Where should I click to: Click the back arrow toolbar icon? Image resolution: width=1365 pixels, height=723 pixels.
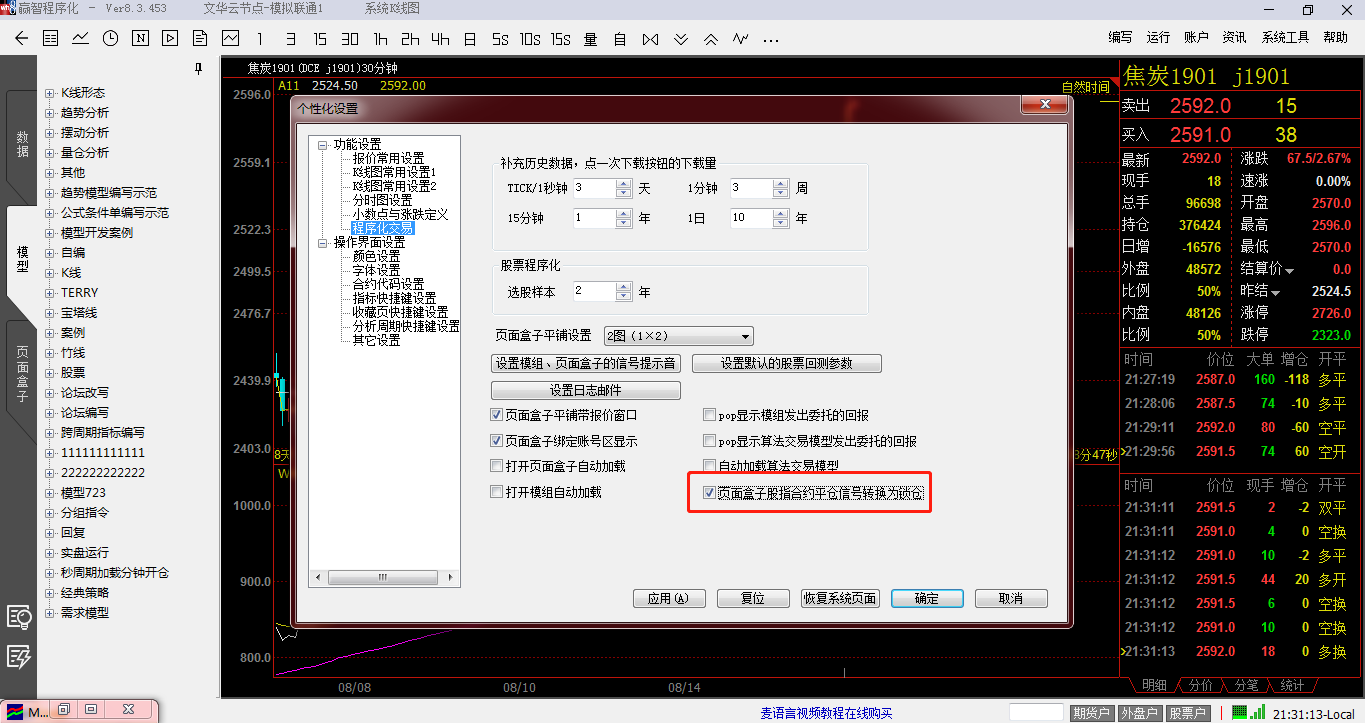point(22,39)
